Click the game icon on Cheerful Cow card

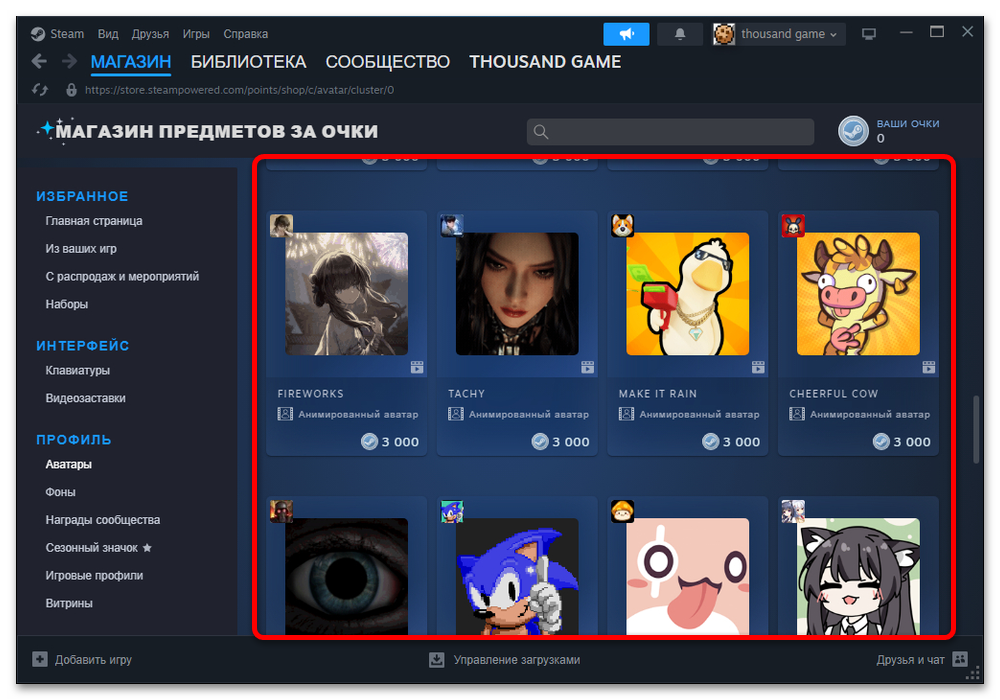[793, 226]
